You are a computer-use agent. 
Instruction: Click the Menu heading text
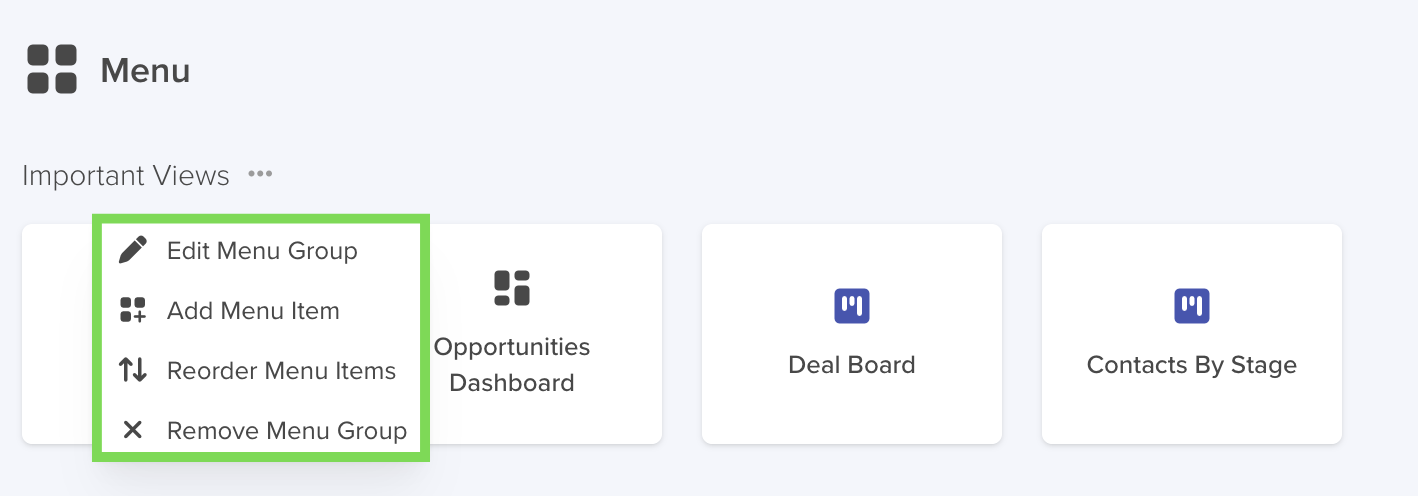click(145, 71)
